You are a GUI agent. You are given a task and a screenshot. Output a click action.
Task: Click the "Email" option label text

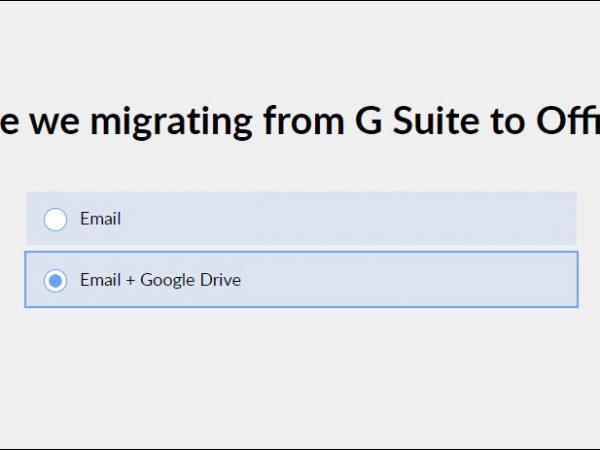point(100,219)
